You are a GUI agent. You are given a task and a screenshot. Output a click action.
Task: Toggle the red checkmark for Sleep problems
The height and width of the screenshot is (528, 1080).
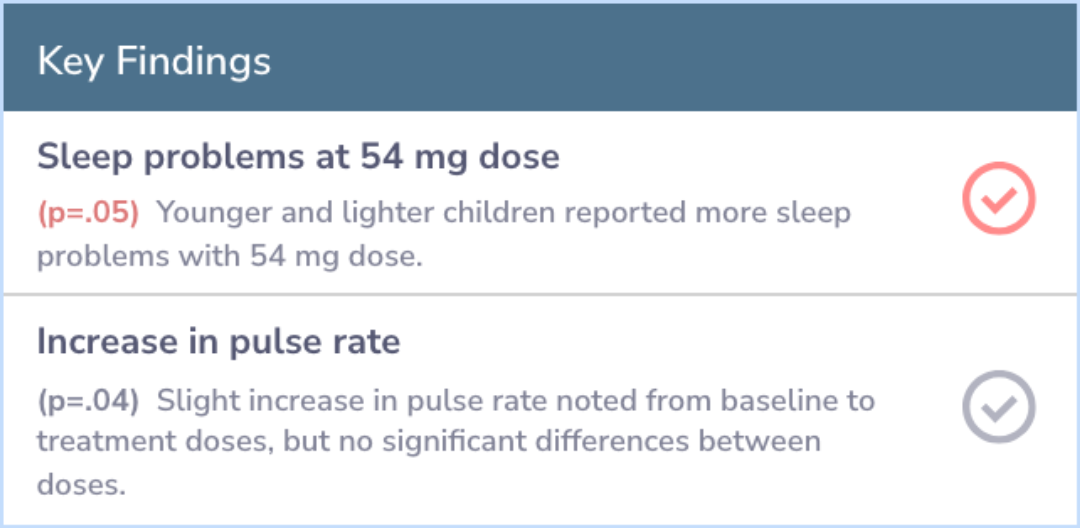(x=998, y=200)
